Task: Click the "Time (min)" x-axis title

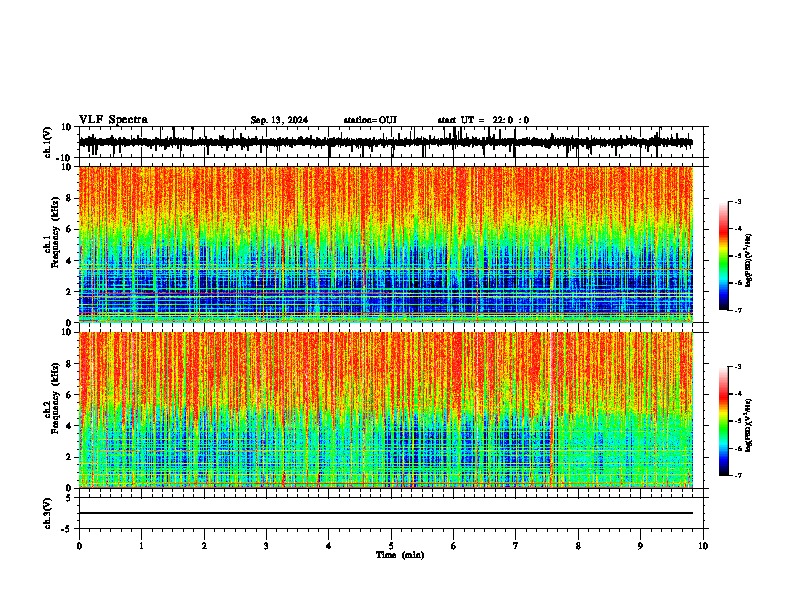Action: pos(400,555)
